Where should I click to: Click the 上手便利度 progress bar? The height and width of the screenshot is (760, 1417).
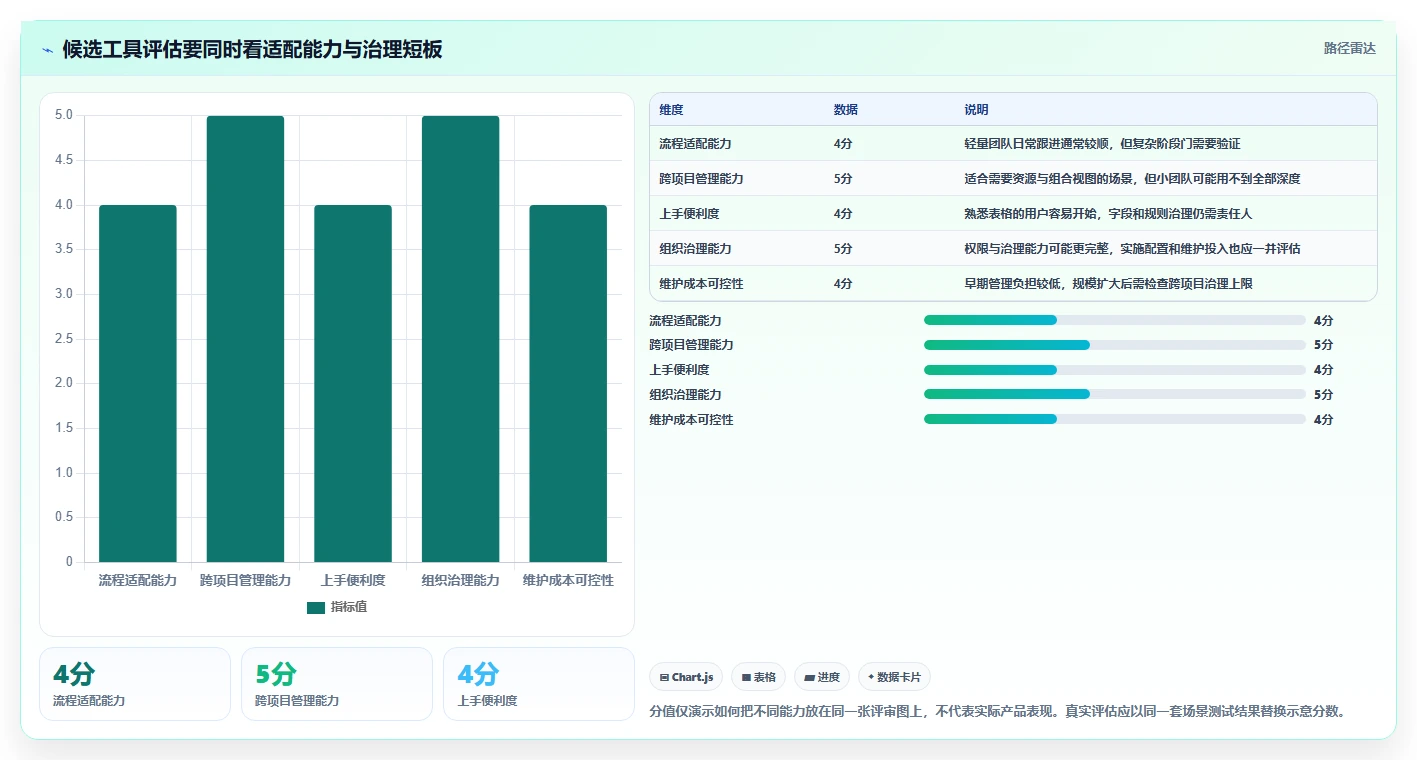click(x=1114, y=370)
